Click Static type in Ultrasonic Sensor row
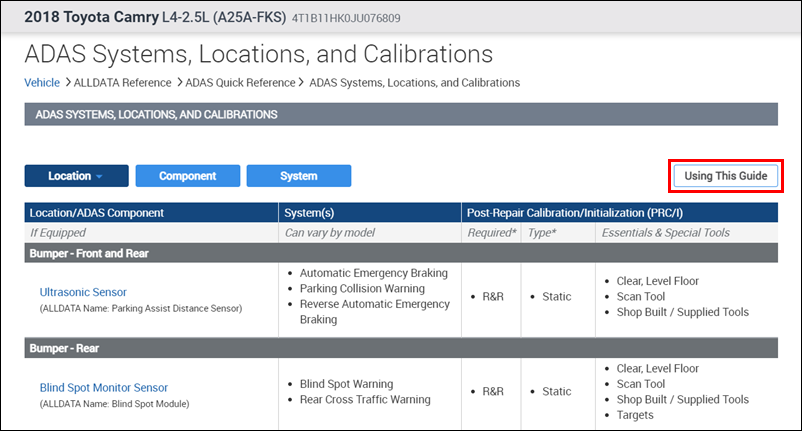Screen dimensions: 802x431 [556, 297]
